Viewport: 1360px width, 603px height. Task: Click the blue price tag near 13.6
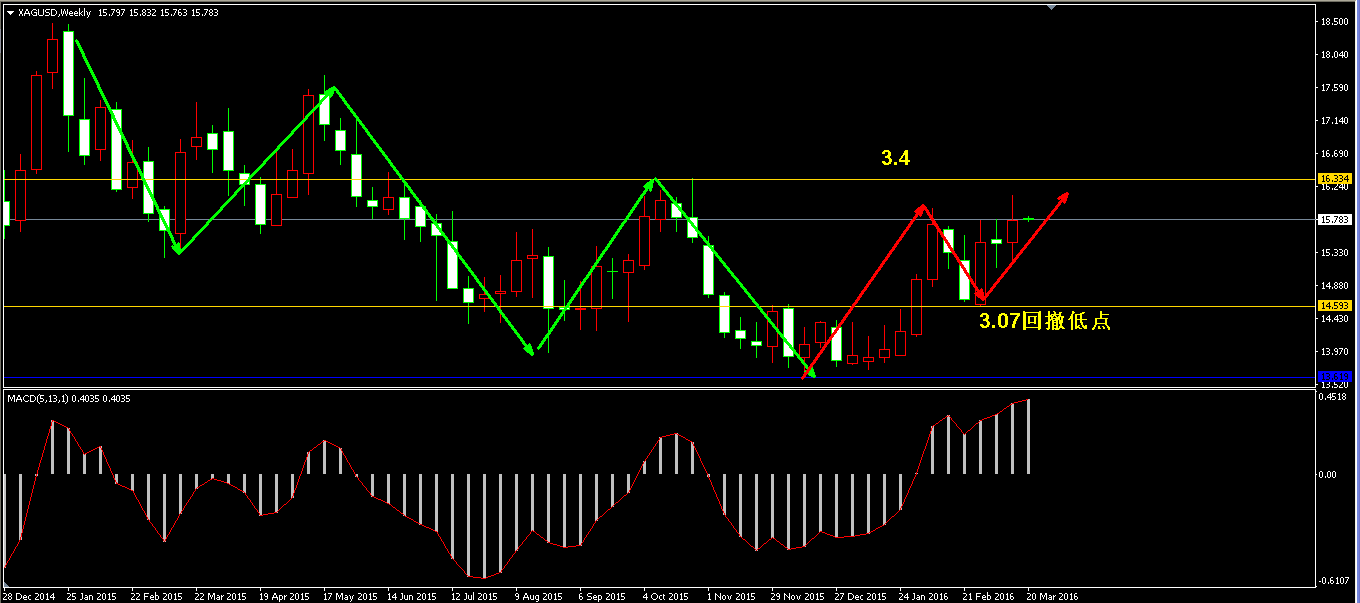tap(1334, 376)
